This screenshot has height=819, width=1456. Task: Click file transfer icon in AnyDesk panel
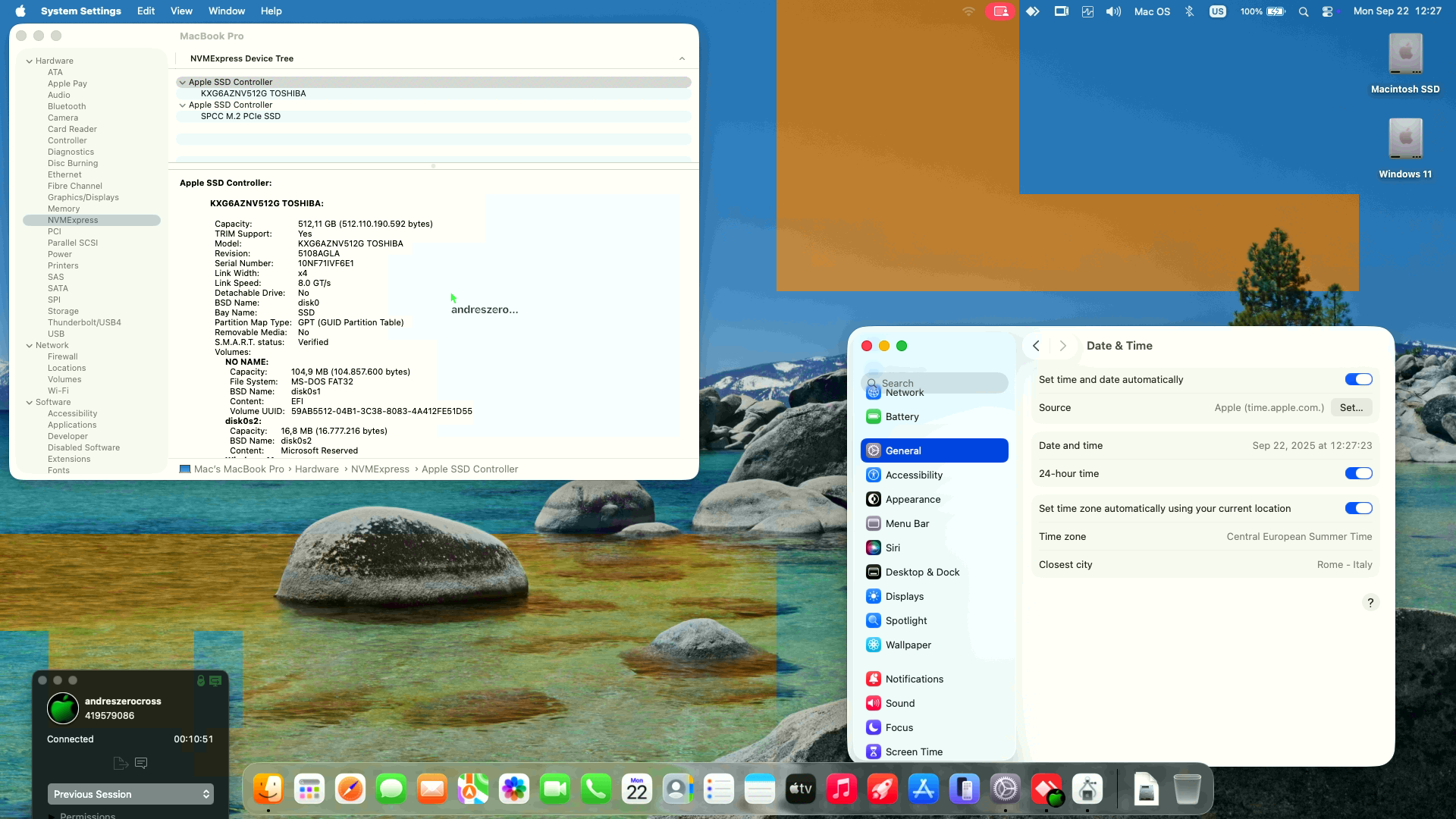[120, 763]
